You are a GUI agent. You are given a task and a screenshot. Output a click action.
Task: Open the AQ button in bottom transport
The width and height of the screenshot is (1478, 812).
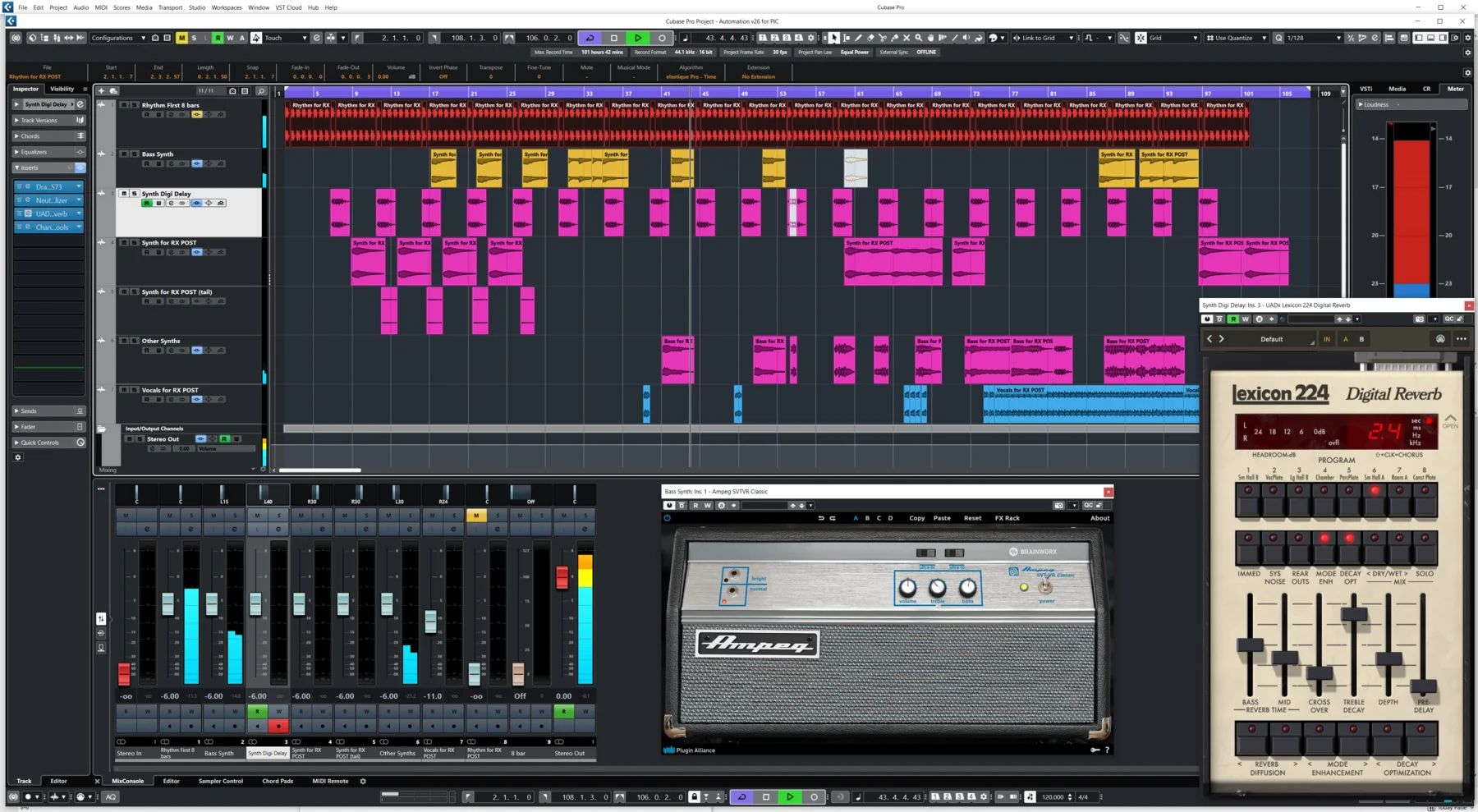tap(111, 796)
